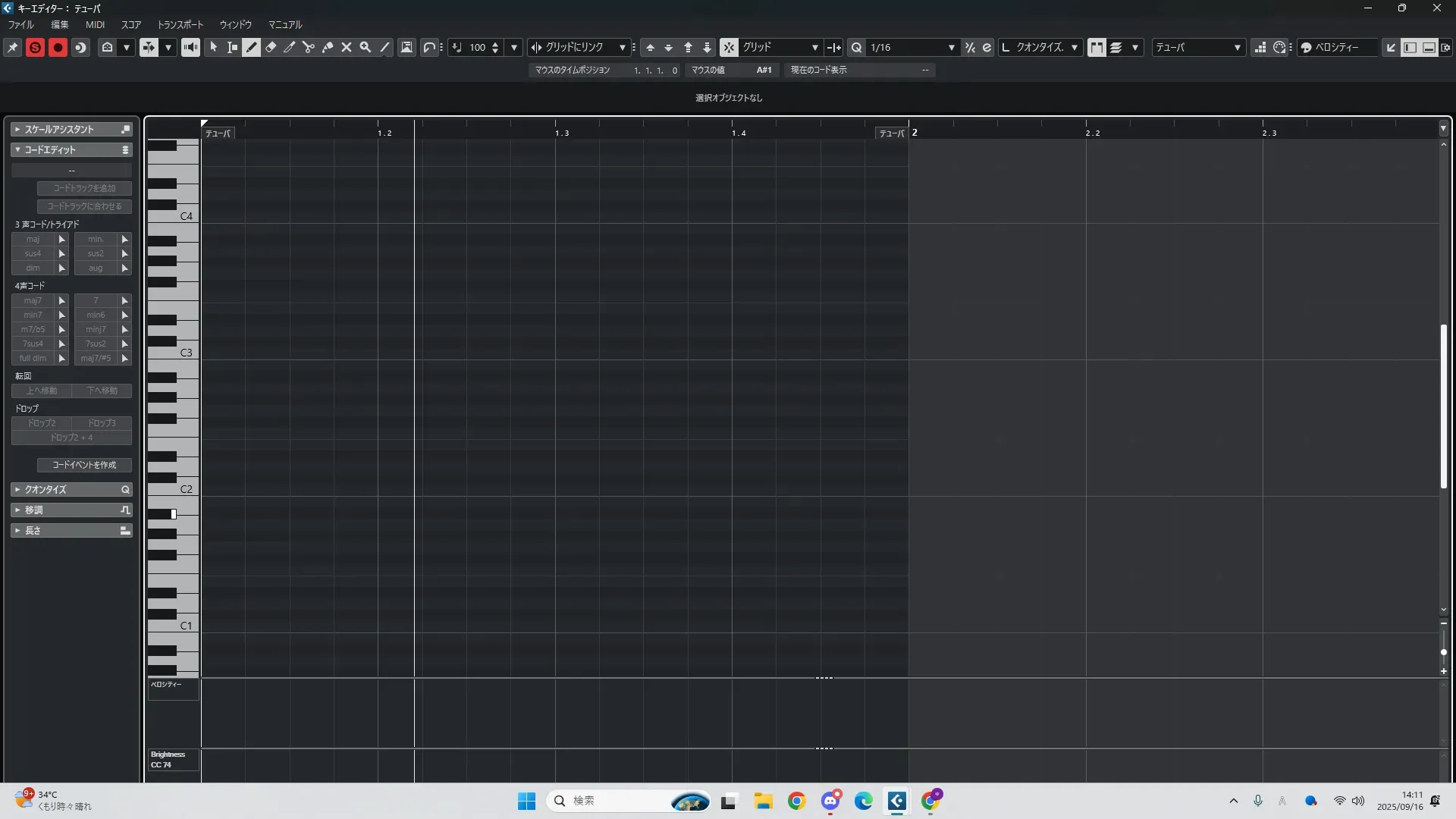
Task: Expand the クオンタイズ inspector section
Action: (45, 489)
